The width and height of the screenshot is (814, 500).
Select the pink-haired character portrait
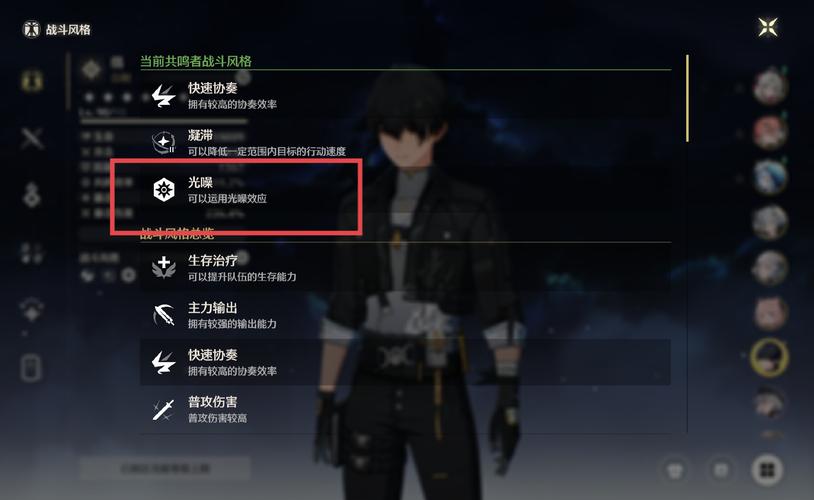770,131
